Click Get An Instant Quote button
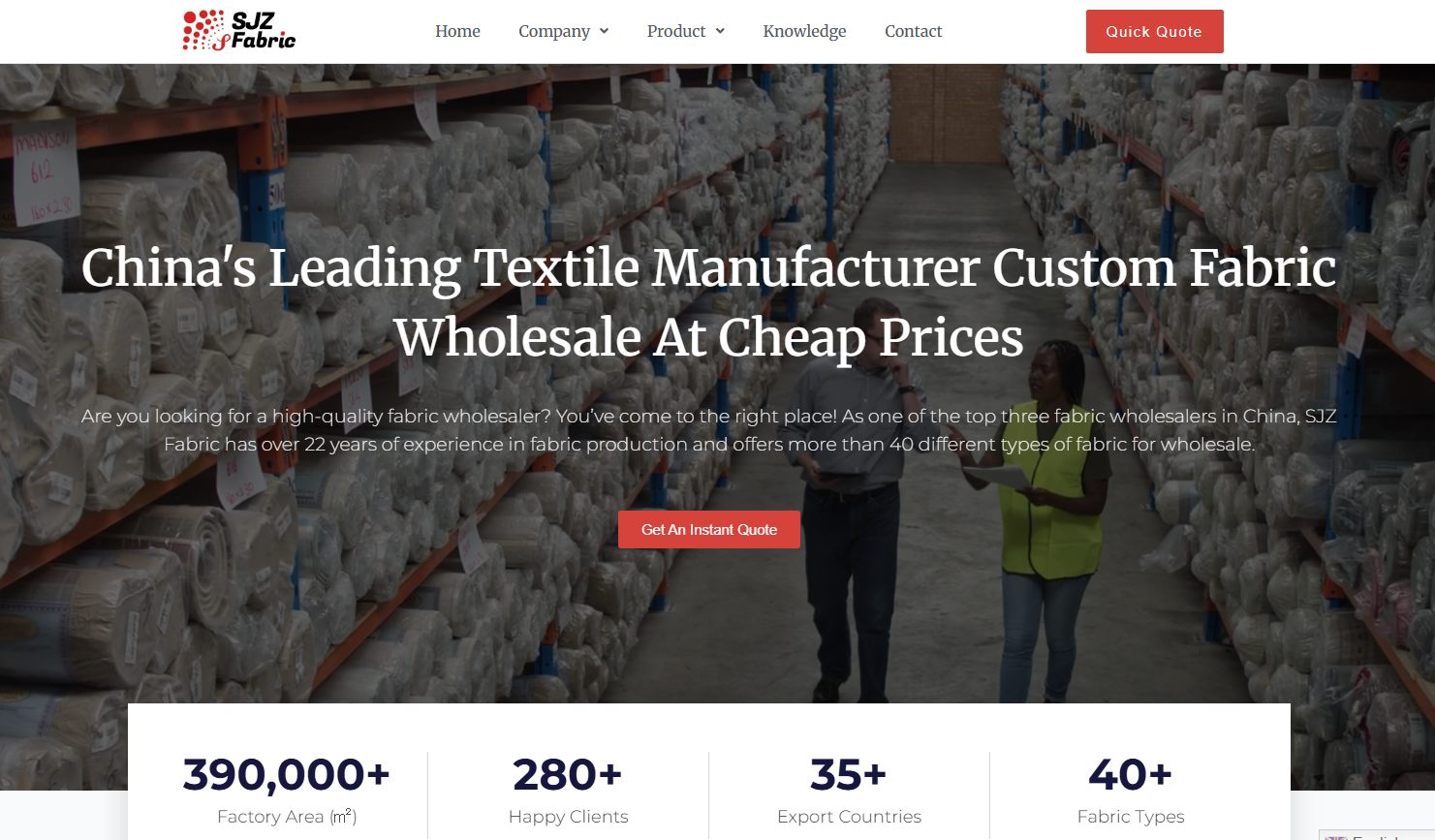The image size is (1435, 840). 709,529
